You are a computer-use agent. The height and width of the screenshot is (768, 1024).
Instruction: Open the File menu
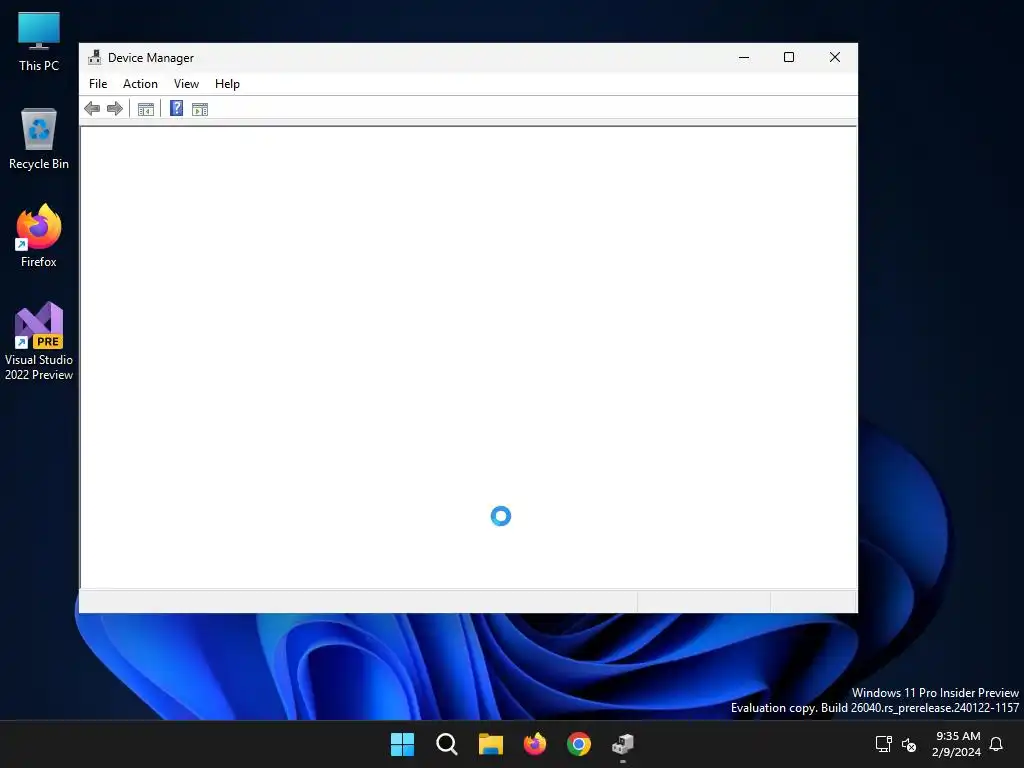tap(98, 84)
